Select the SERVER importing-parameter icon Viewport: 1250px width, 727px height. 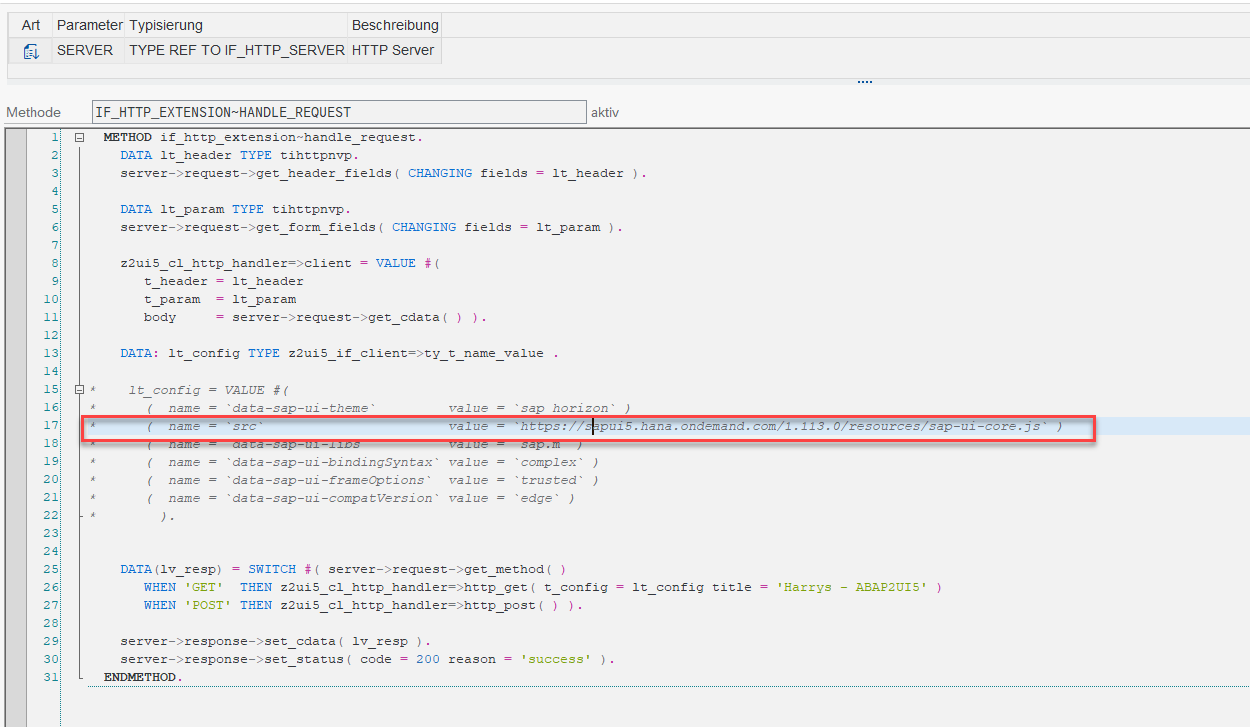tap(30, 50)
